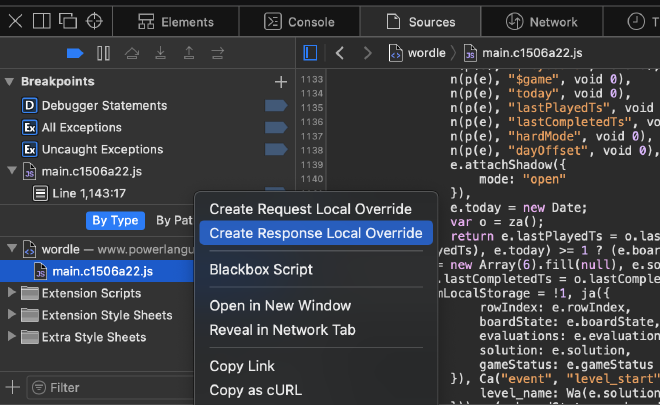Viewport: 660px width, 405px height.
Task: Pause script execution
Action: click(103, 53)
